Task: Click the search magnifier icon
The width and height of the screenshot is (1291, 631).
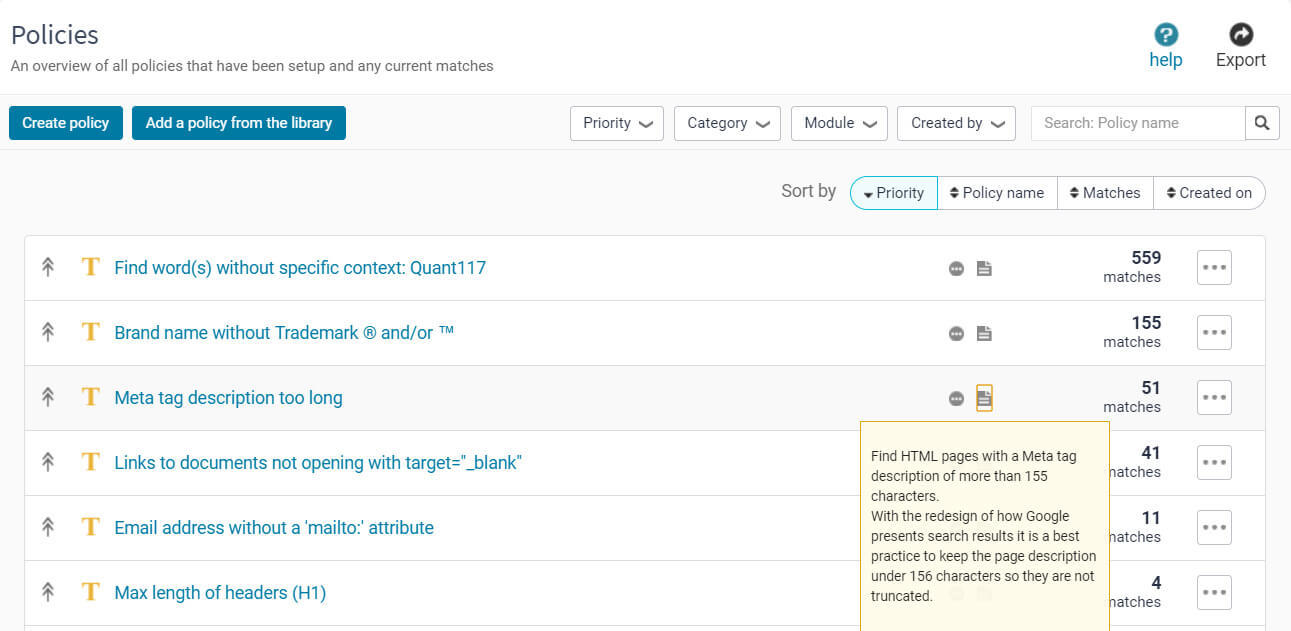Action: [1262, 123]
